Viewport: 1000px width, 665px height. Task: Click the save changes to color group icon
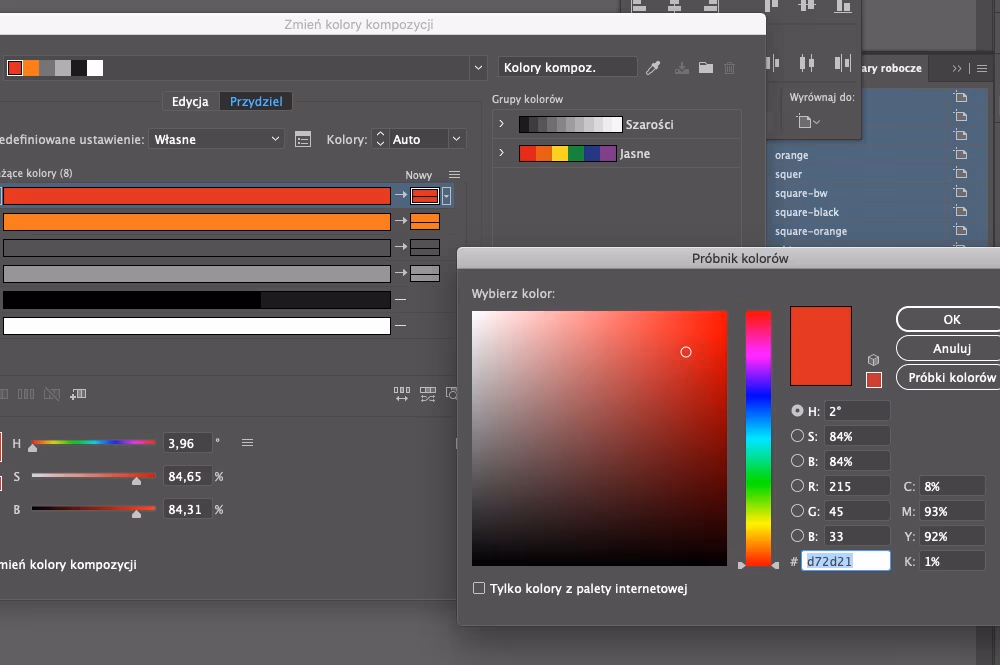pyautogui.click(x=682, y=68)
